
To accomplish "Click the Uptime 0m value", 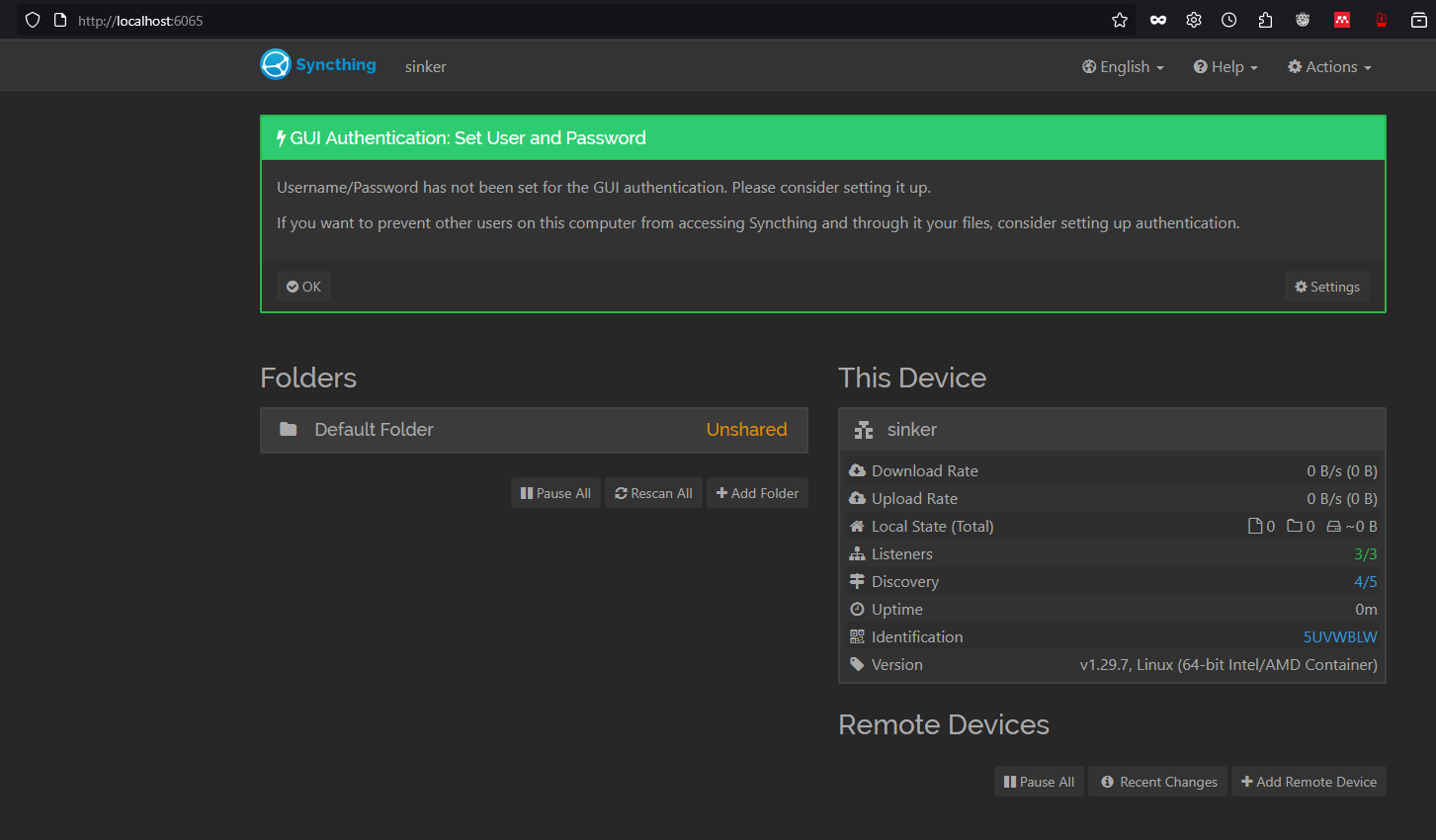I will (1366, 610).
